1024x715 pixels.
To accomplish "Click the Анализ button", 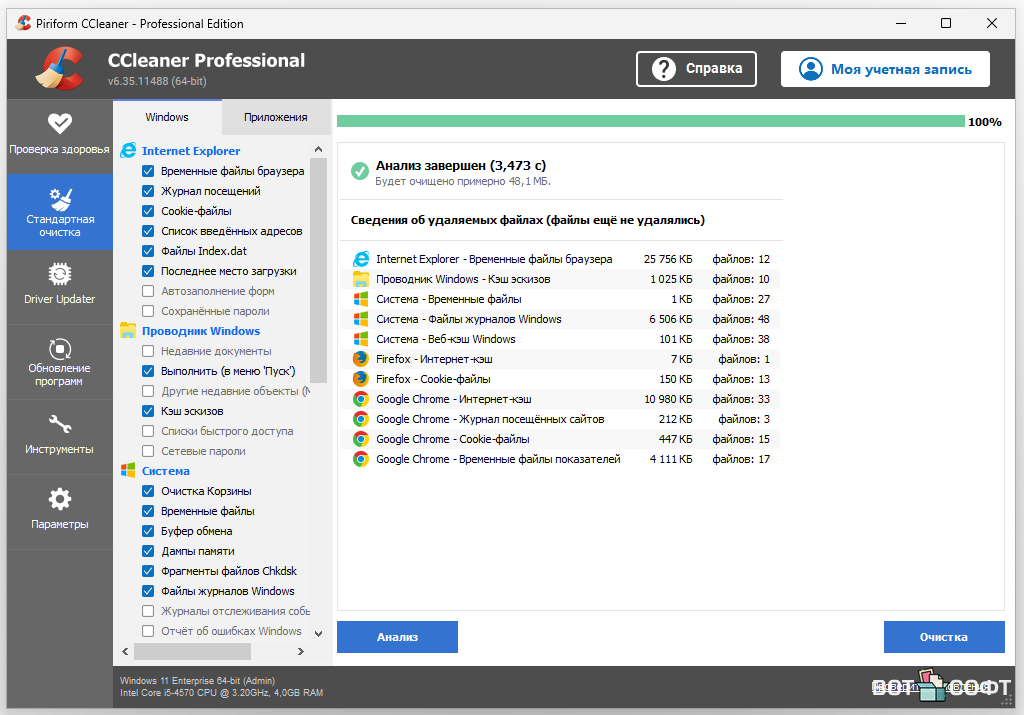I will [397, 637].
